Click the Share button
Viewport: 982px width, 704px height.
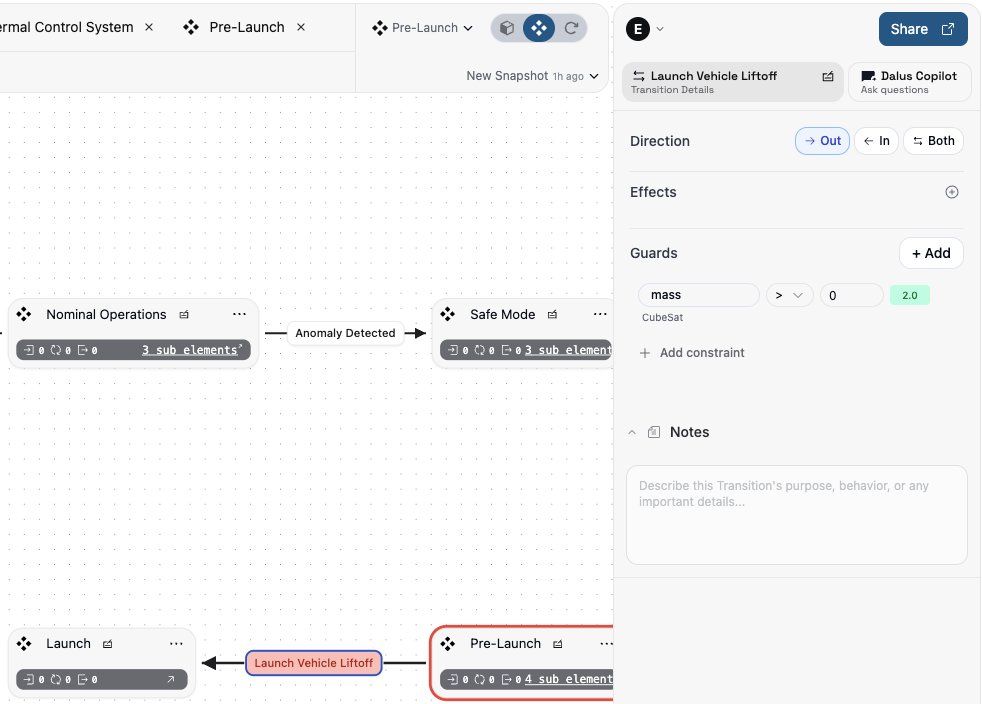922,29
